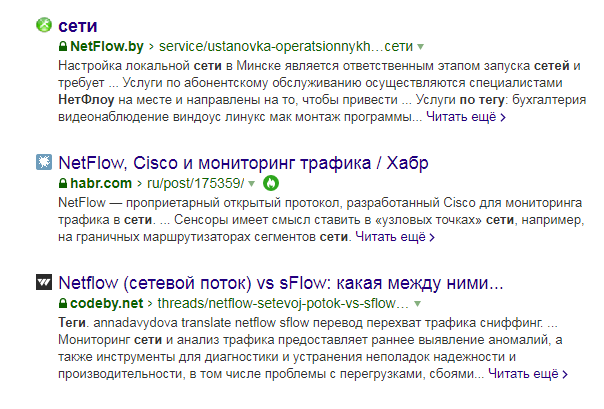The width and height of the screenshot is (604, 409).
Task: Click 'Настройка локальной' snippet text
Action: click(x=124, y=66)
